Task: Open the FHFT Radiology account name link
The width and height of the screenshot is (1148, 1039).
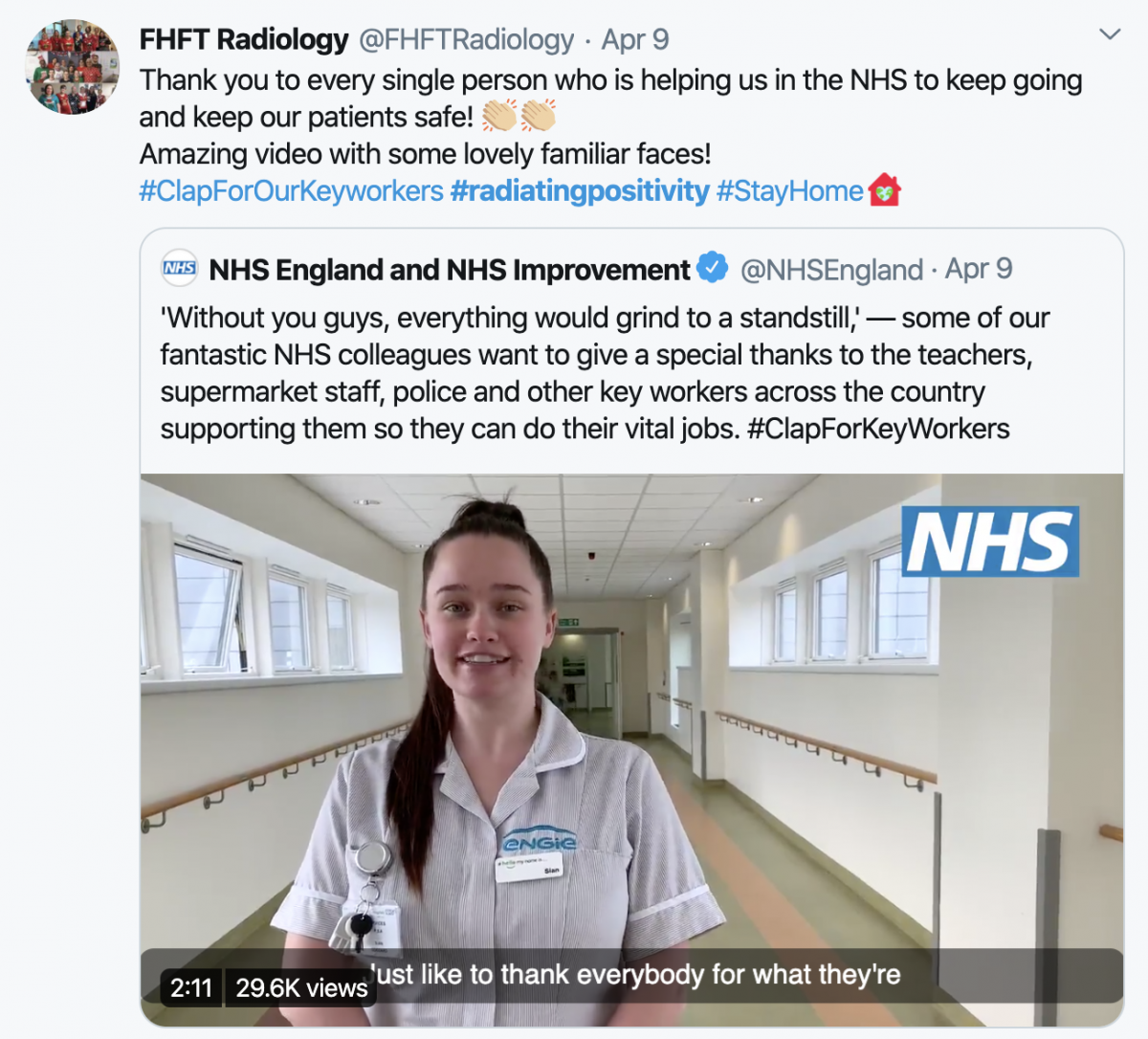Action: (244, 39)
